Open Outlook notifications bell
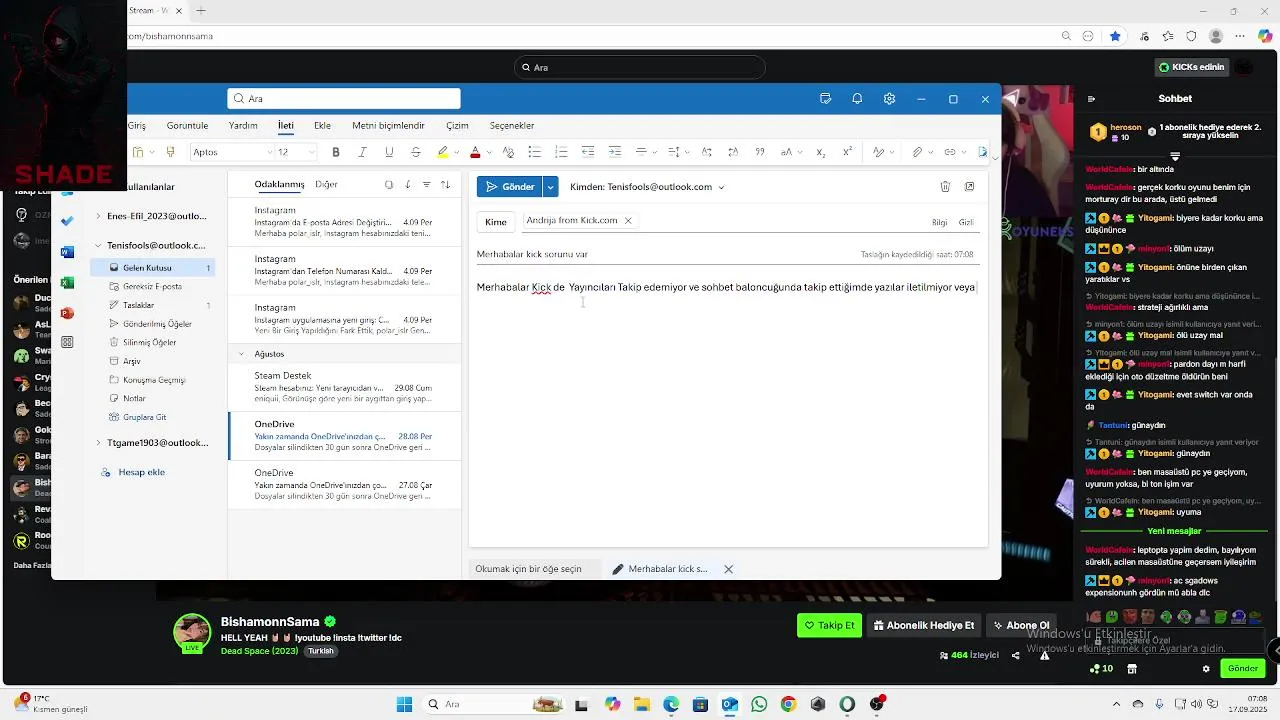Viewport: 1280px width, 720px height. click(x=857, y=99)
